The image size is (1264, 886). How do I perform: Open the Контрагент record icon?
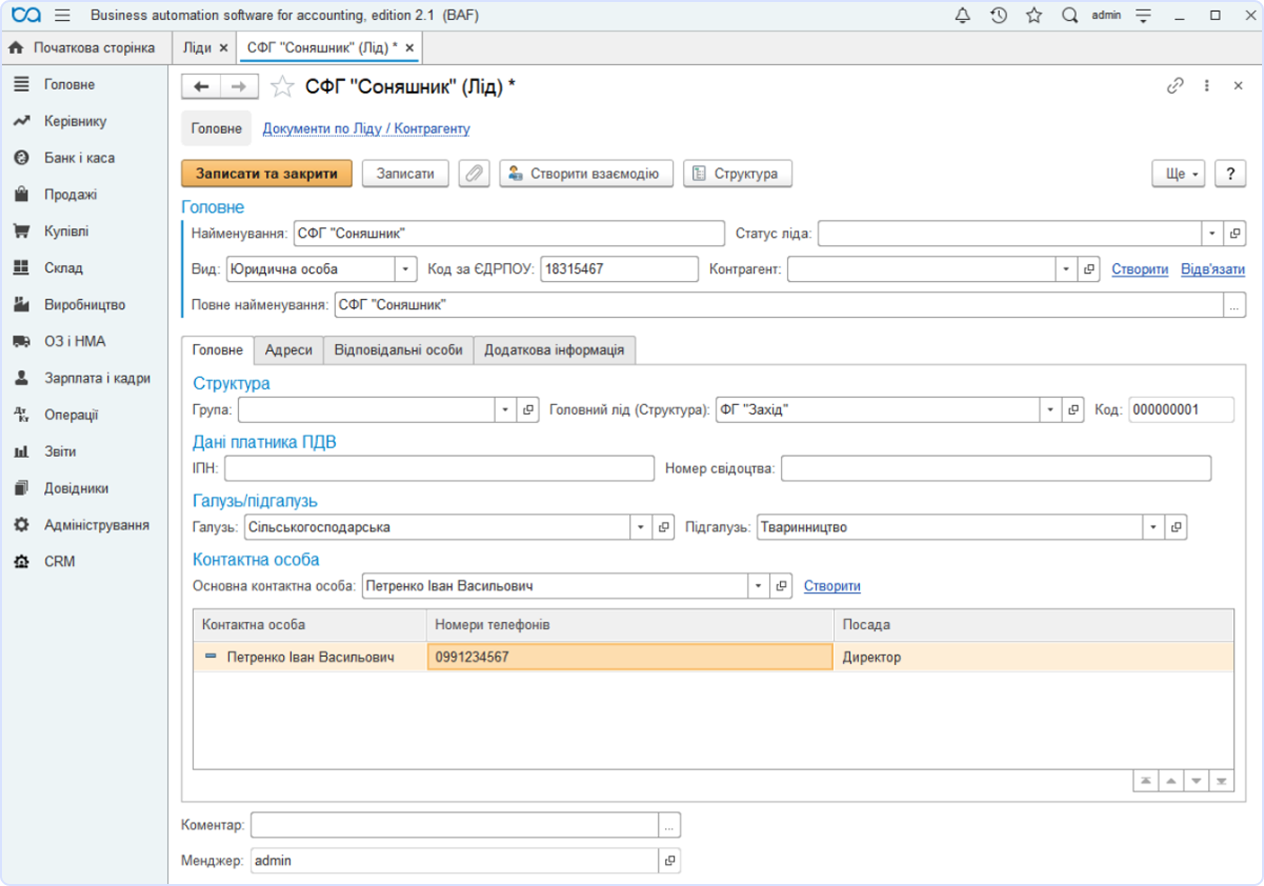tap(1090, 270)
